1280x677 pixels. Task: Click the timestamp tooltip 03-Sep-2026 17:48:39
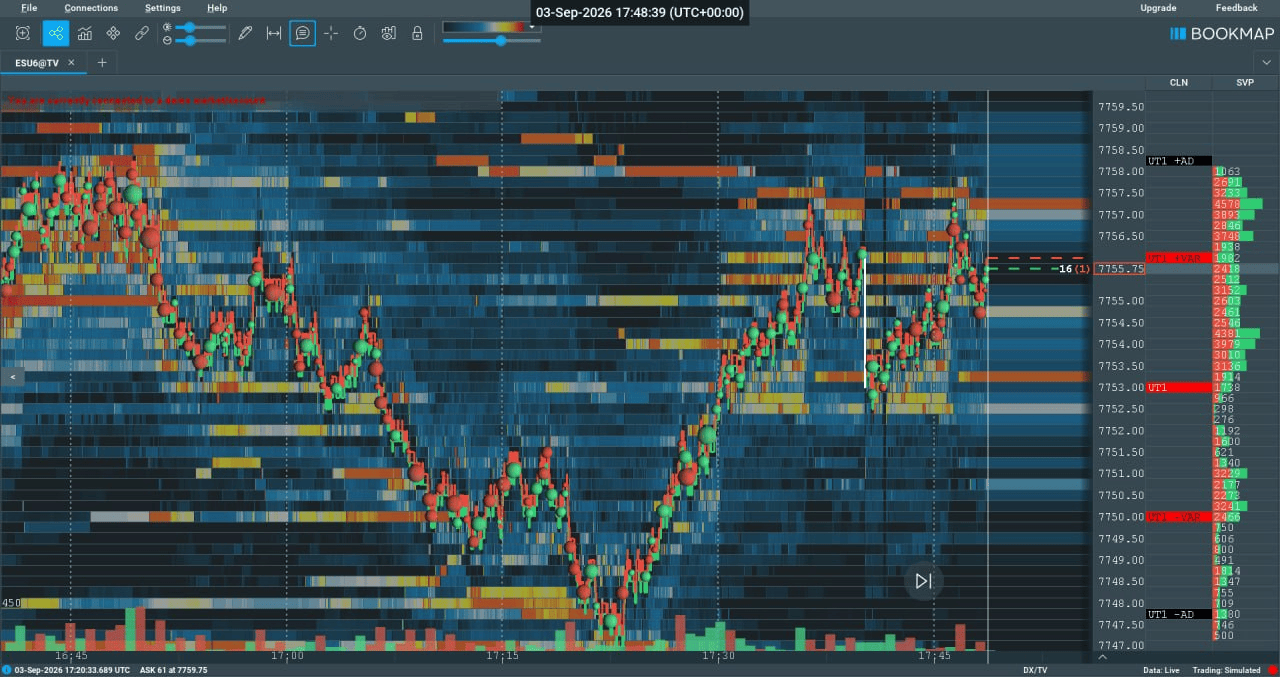coord(640,13)
